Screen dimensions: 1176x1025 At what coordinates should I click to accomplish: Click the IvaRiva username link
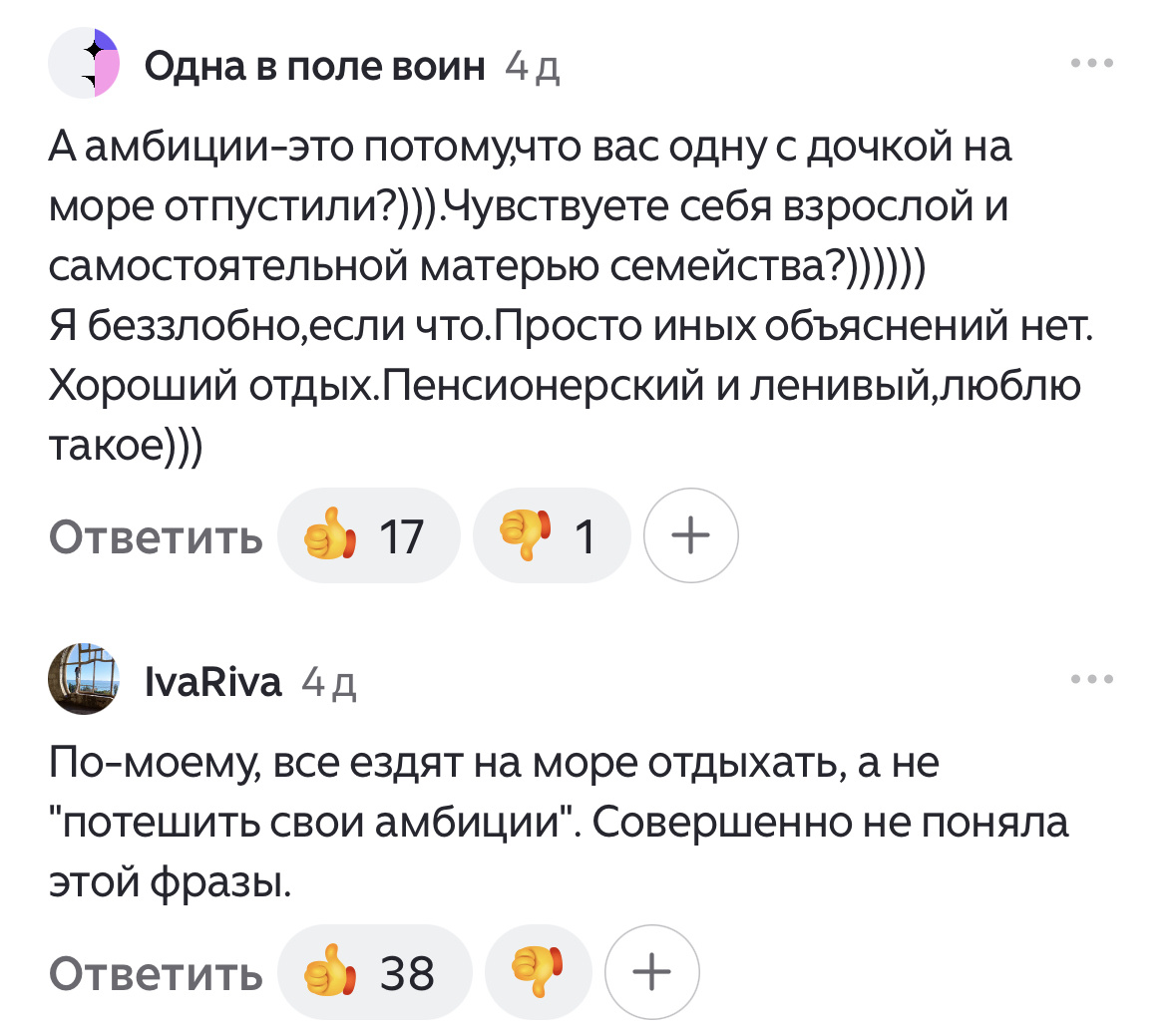click(x=214, y=679)
